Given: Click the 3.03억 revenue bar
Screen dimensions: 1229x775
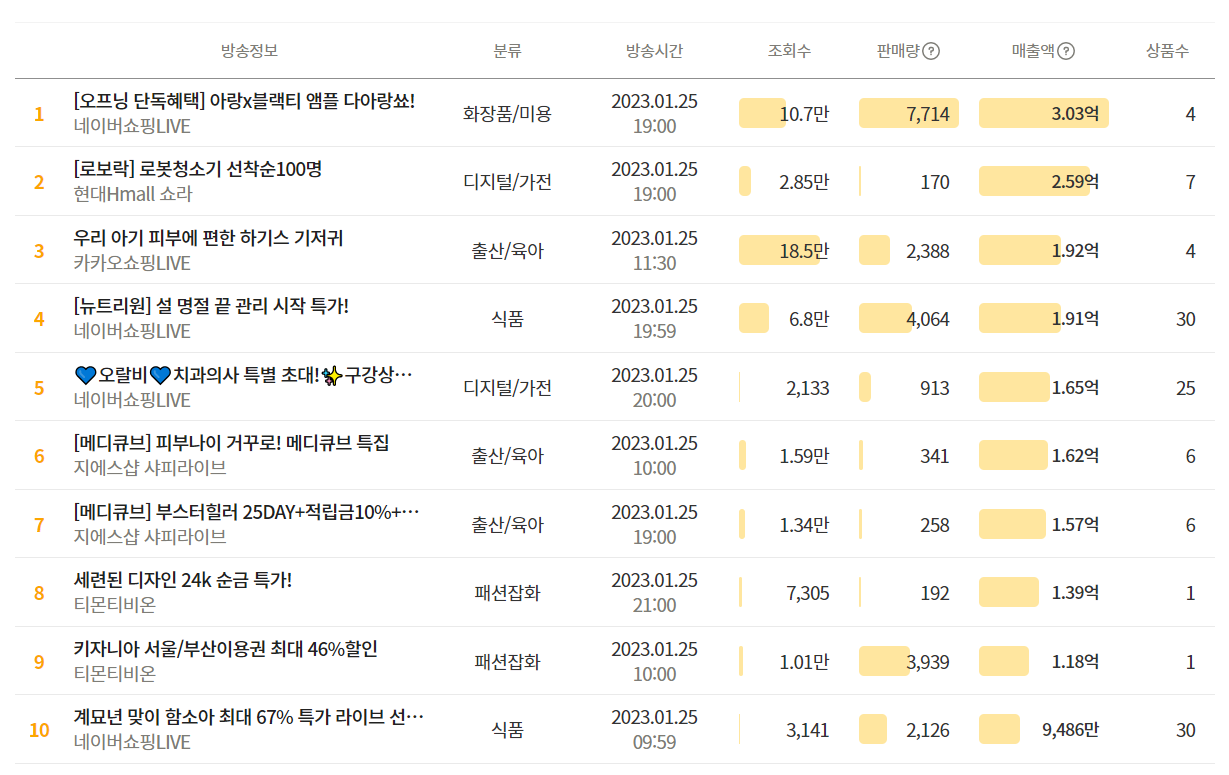Looking at the screenshot, I should pyautogui.click(x=1043, y=114).
